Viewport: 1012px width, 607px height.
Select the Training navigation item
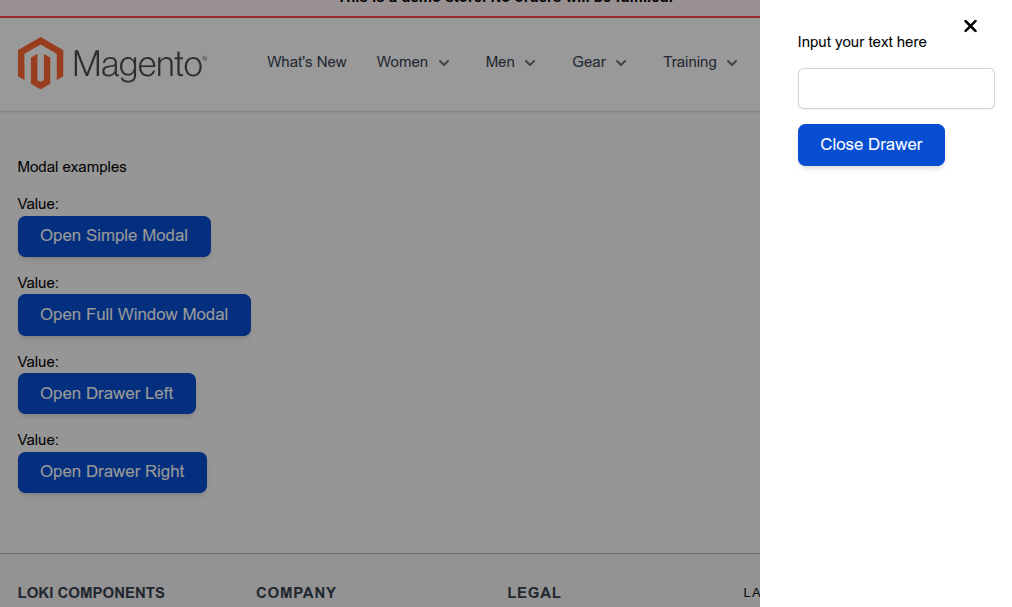pos(689,62)
